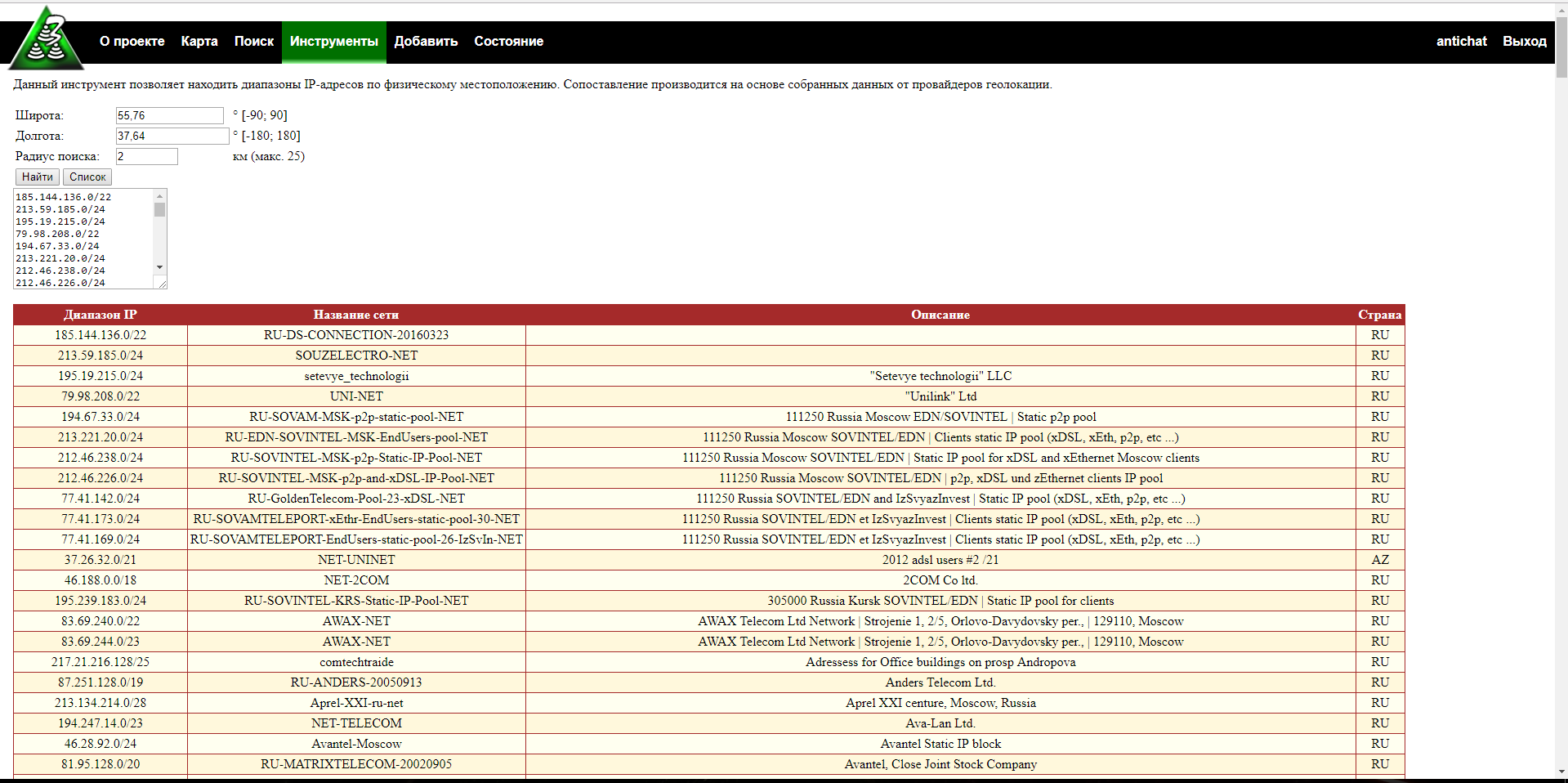Open the Карта menu item
The height and width of the screenshot is (783, 1568).
click(199, 42)
